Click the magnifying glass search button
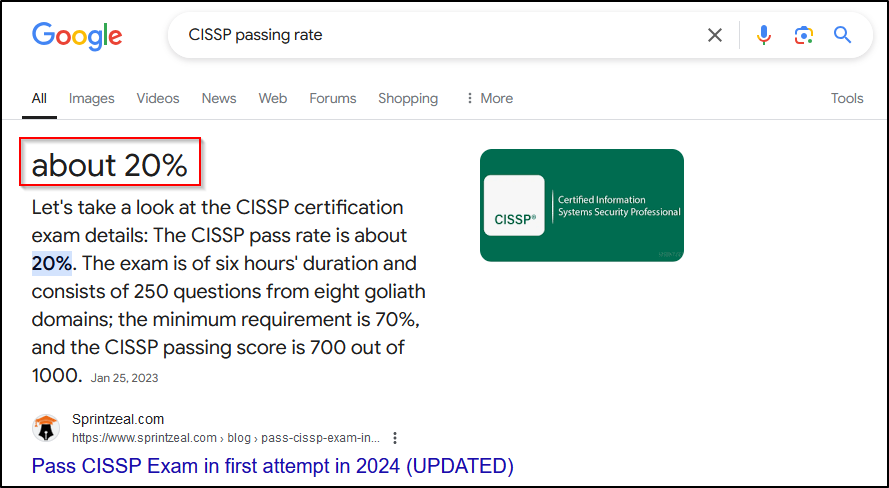The image size is (889, 488). (x=843, y=36)
